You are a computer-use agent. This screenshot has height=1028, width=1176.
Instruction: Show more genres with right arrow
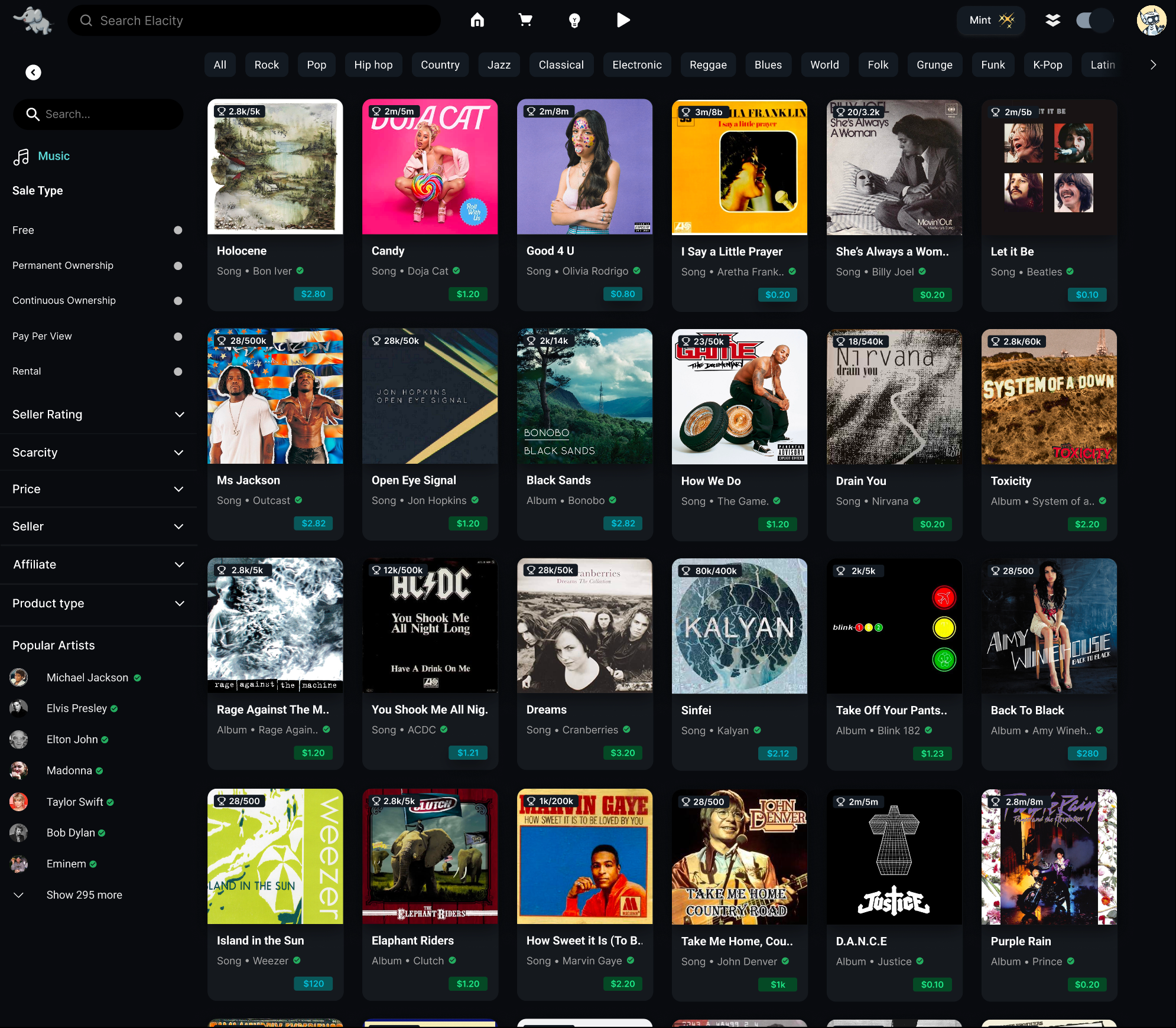tap(1153, 65)
